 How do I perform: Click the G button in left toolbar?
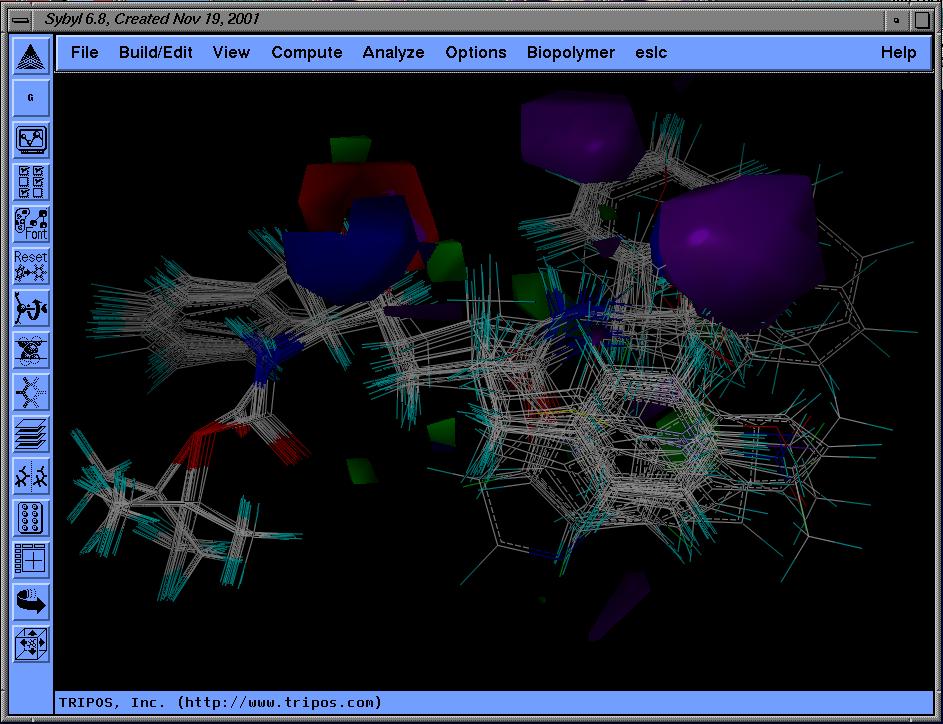[x=31, y=98]
